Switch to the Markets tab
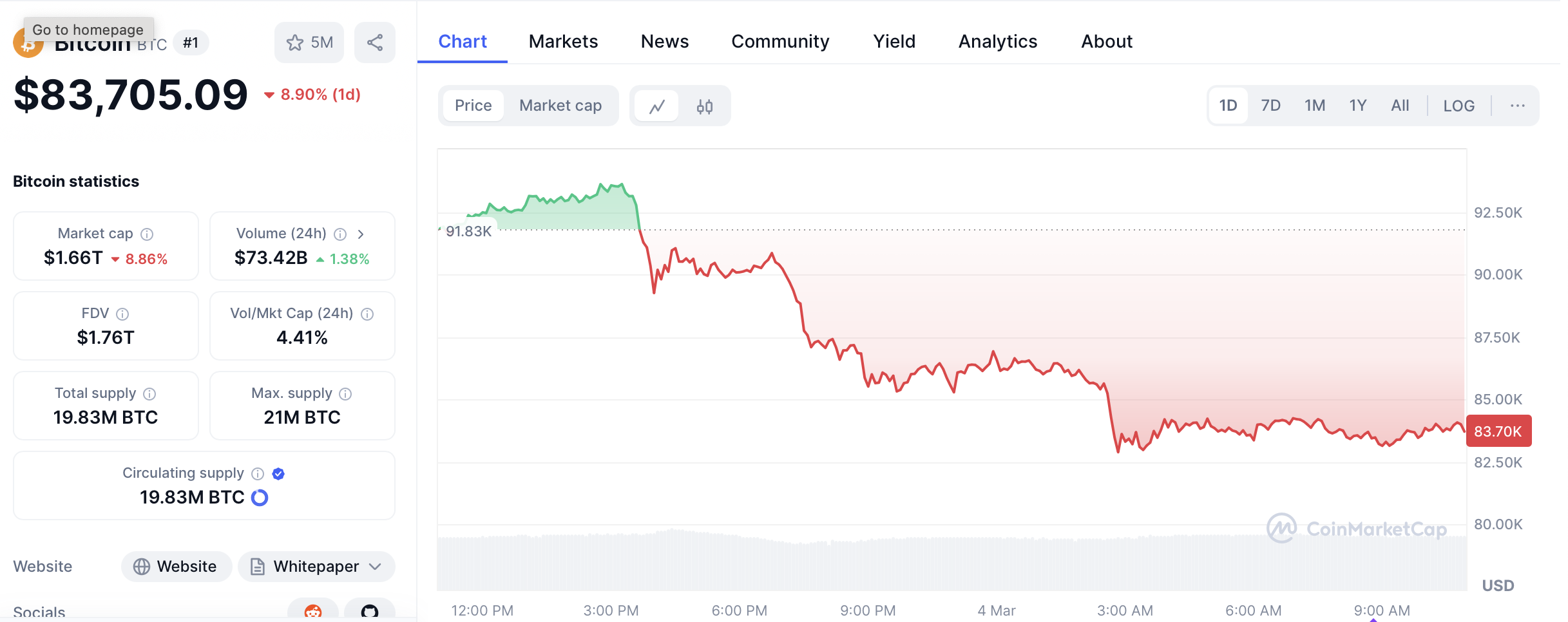Screen dimensions: 1568x622 coord(563,41)
